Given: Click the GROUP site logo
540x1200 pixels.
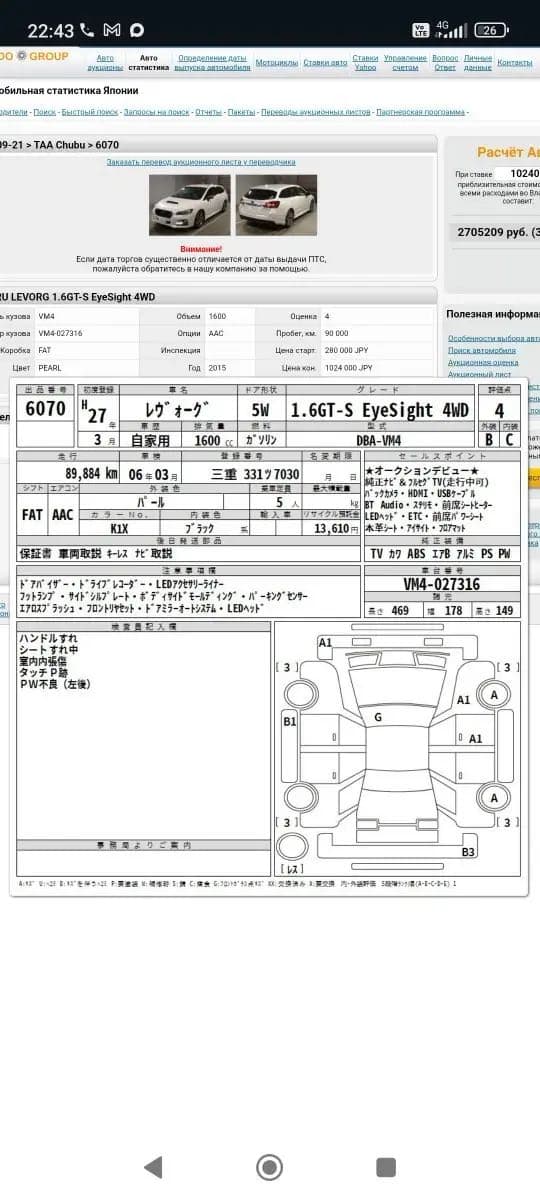Looking at the screenshot, I should click(x=35, y=57).
